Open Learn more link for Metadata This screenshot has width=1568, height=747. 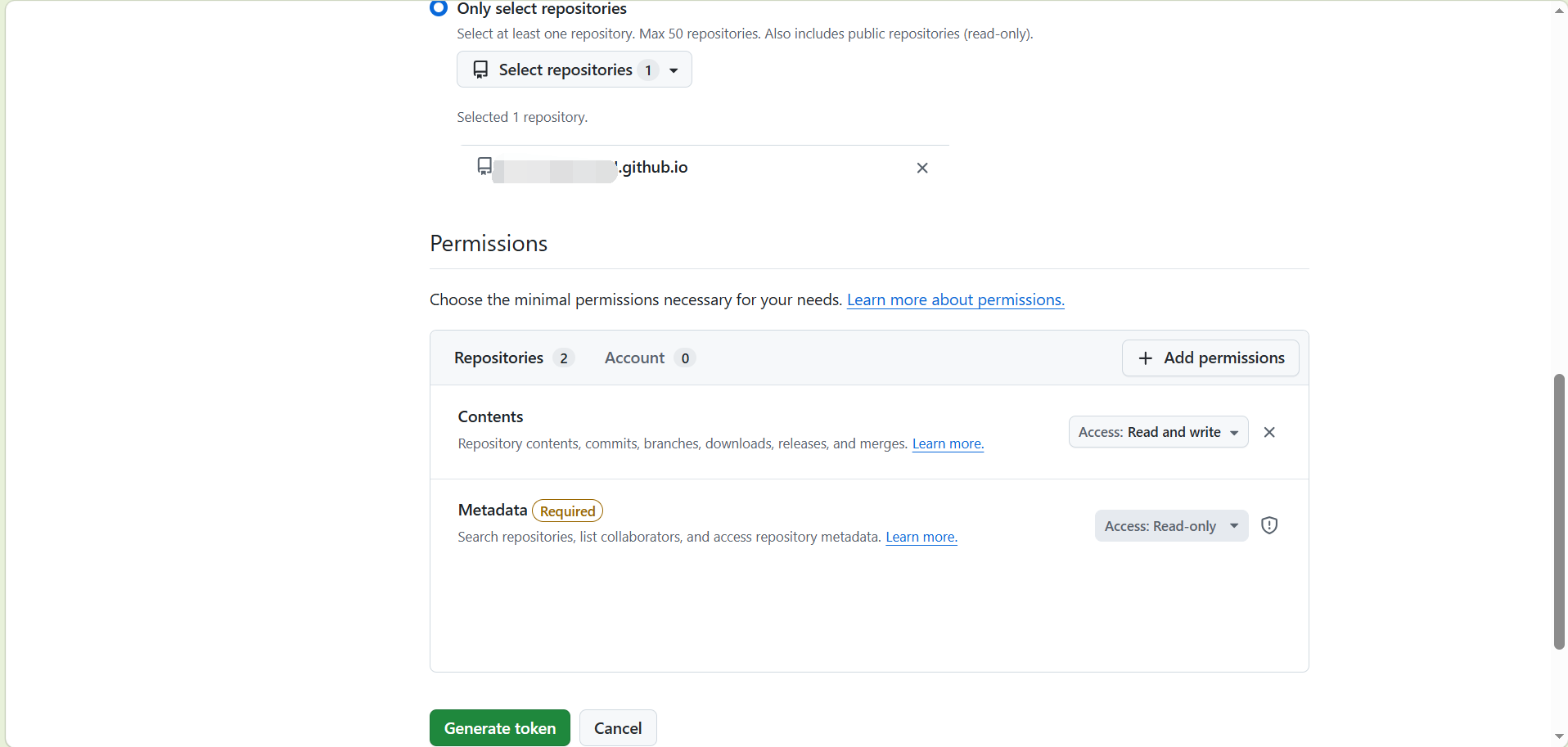[x=921, y=537]
